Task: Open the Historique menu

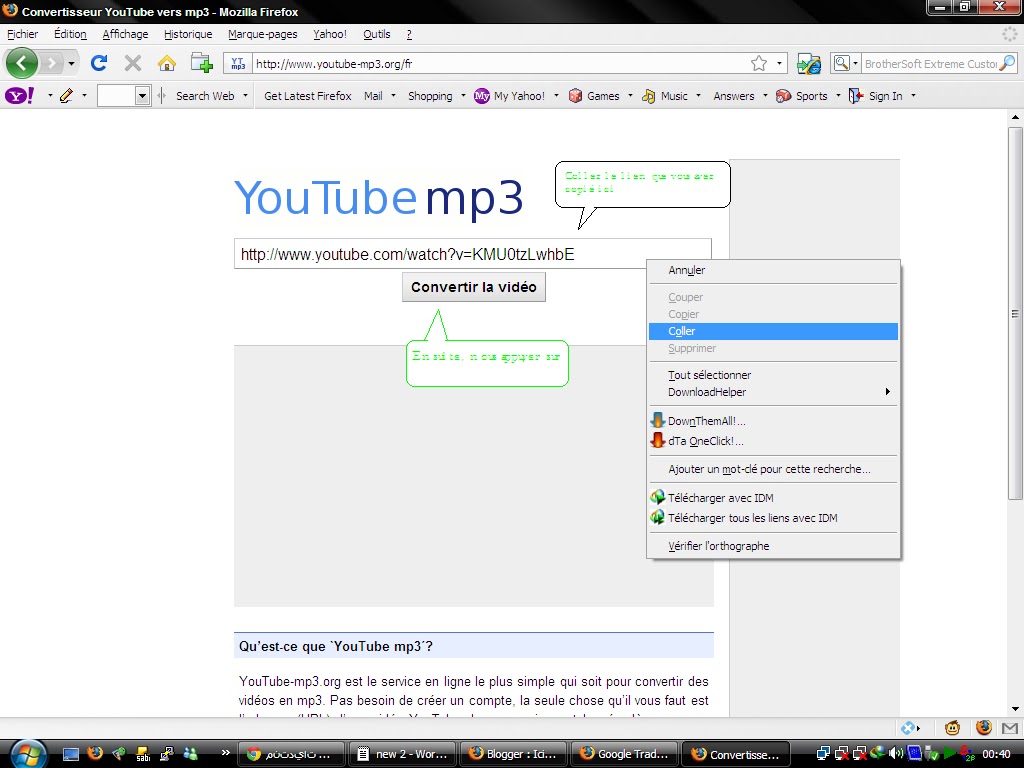Action: coord(188,34)
